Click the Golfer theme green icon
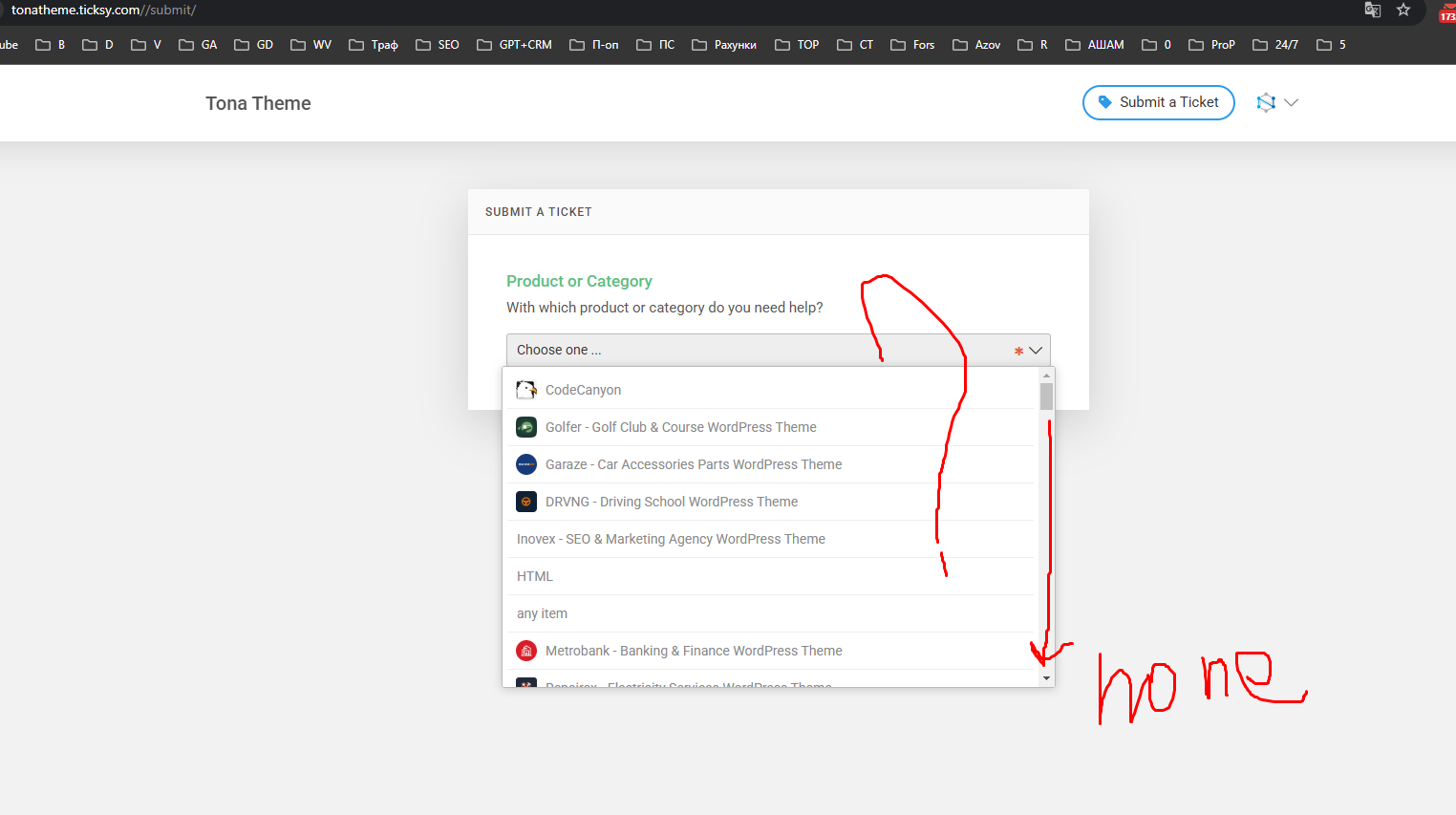This screenshot has width=1456, height=815. click(x=526, y=427)
